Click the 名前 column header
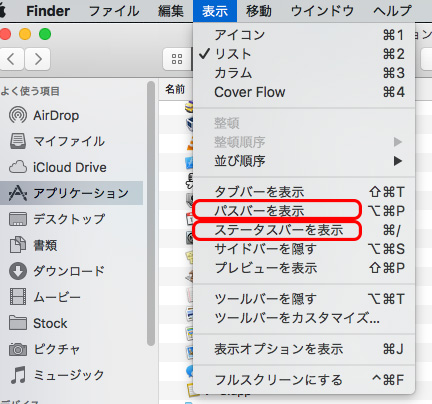This screenshot has height=404, width=432. 175,89
